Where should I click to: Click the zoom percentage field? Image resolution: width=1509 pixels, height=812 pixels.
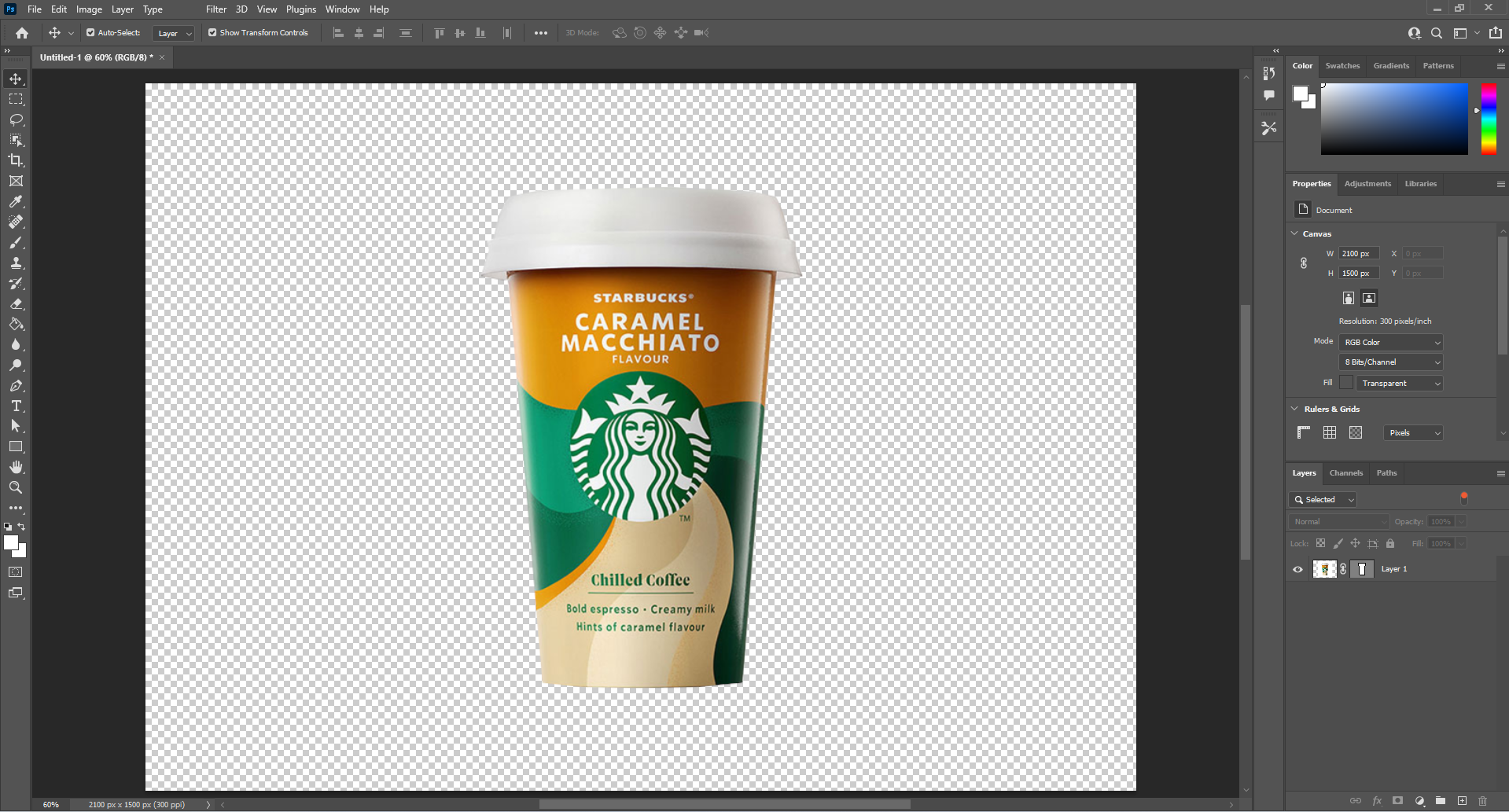click(50, 804)
